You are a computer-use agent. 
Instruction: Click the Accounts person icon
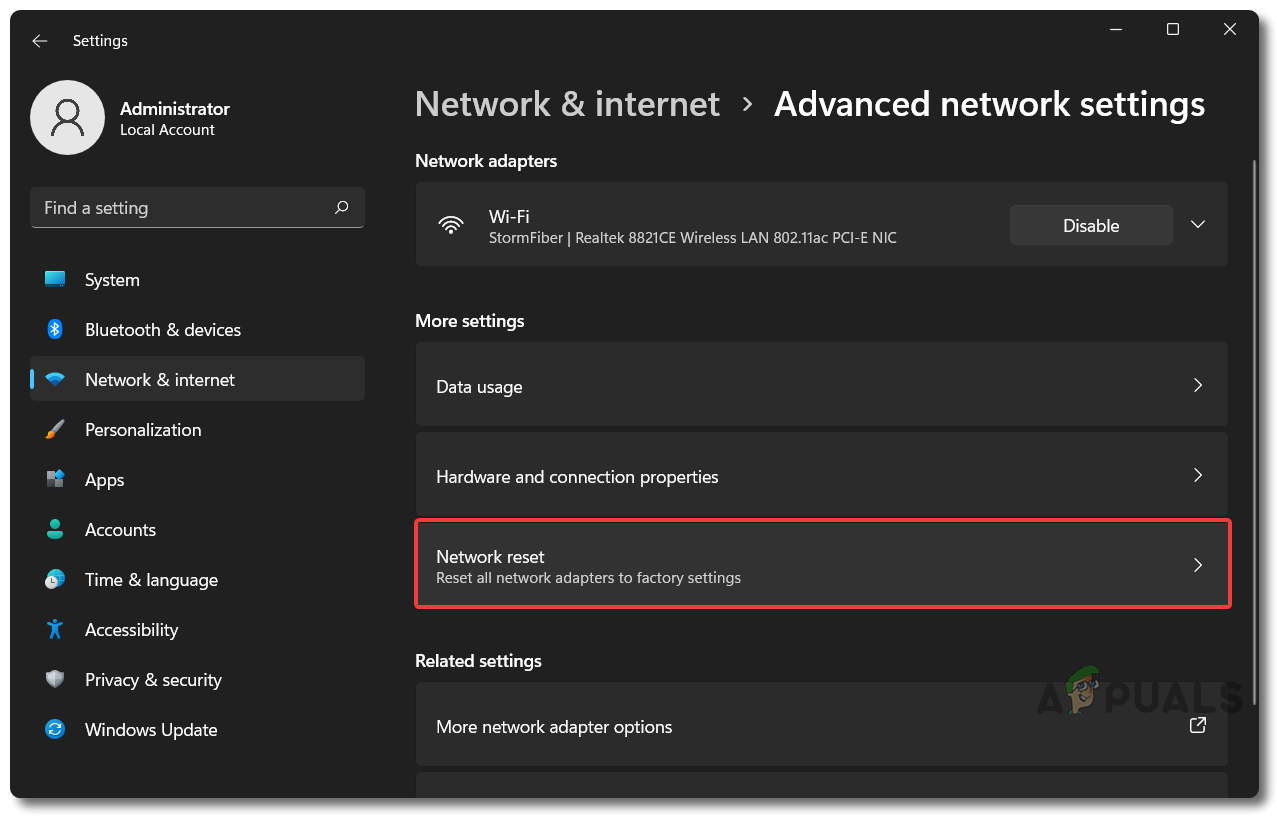point(55,529)
